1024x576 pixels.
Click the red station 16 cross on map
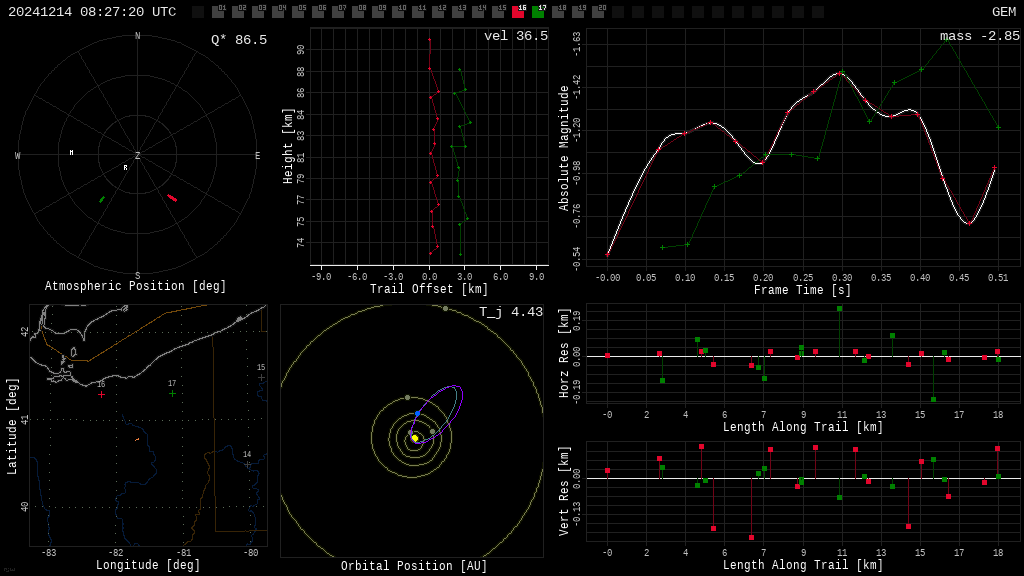tap(101, 395)
